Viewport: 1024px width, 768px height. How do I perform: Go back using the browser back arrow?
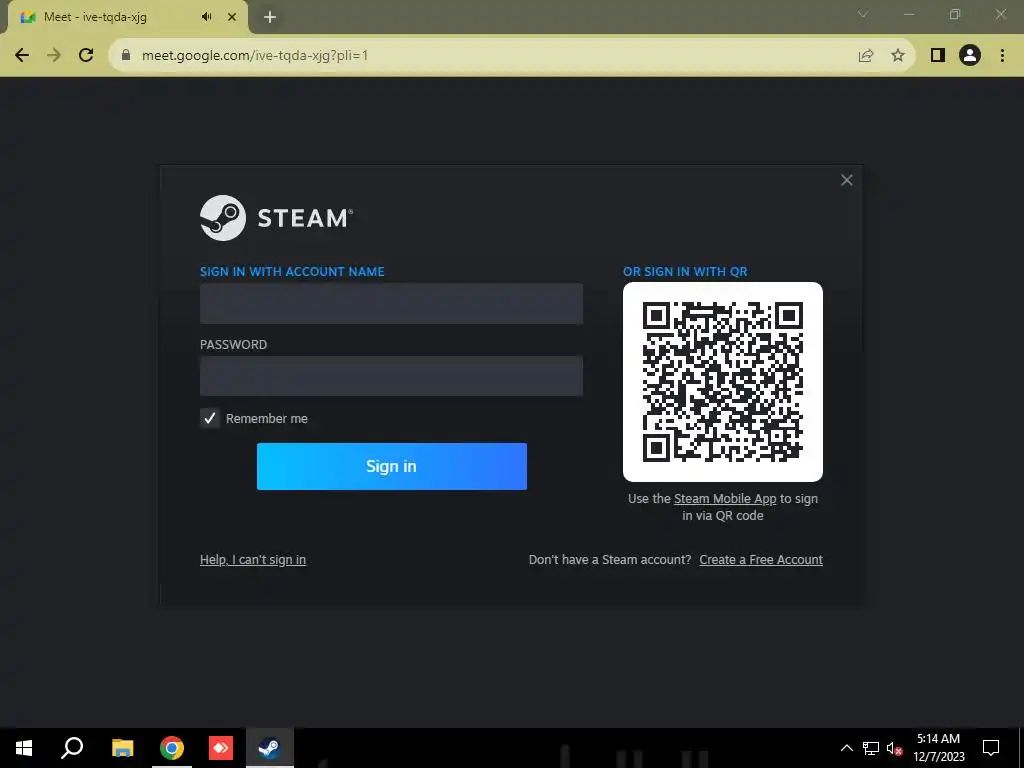(22, 56)
